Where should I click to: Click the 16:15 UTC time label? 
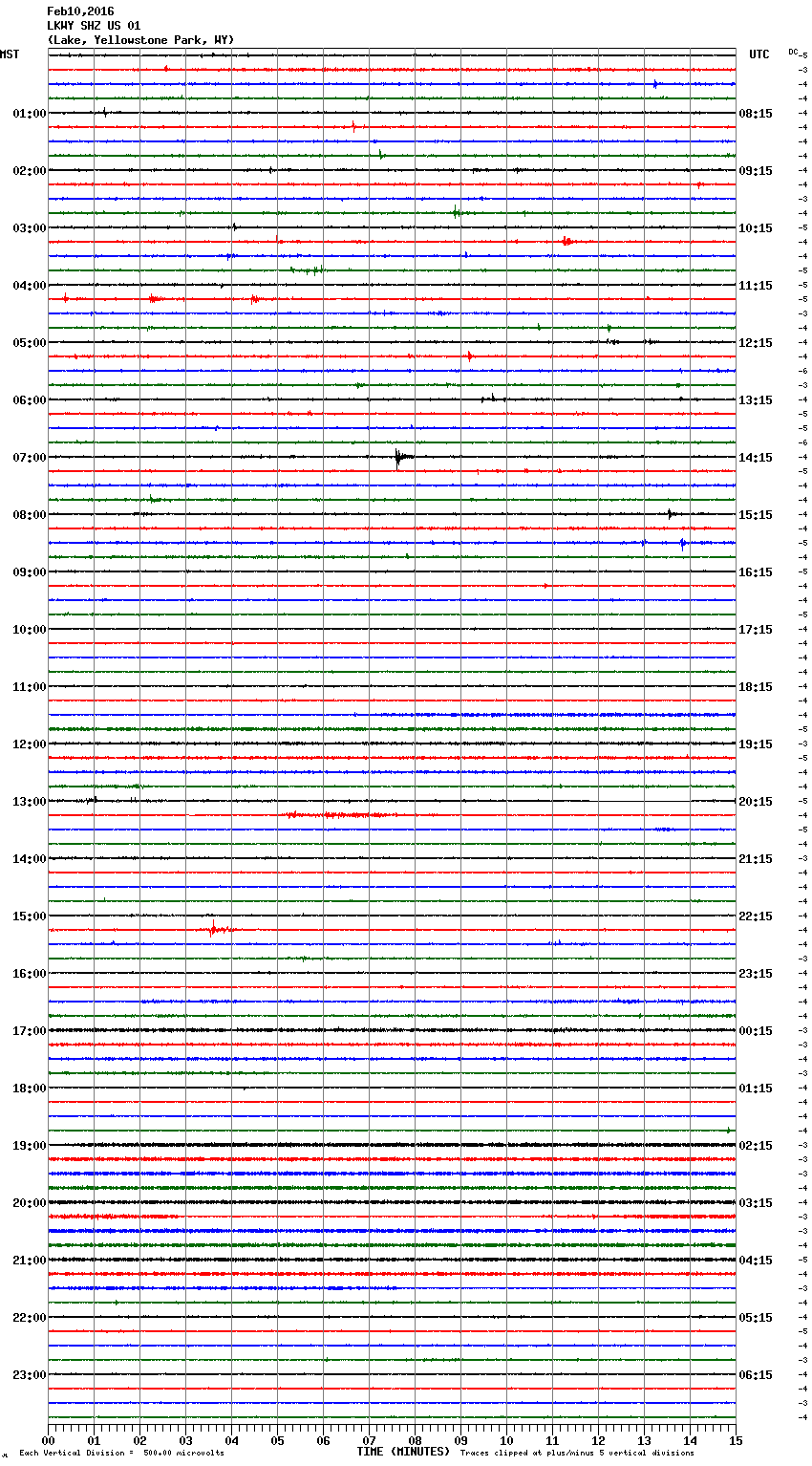pyautogui.click(x=756, y=572)
